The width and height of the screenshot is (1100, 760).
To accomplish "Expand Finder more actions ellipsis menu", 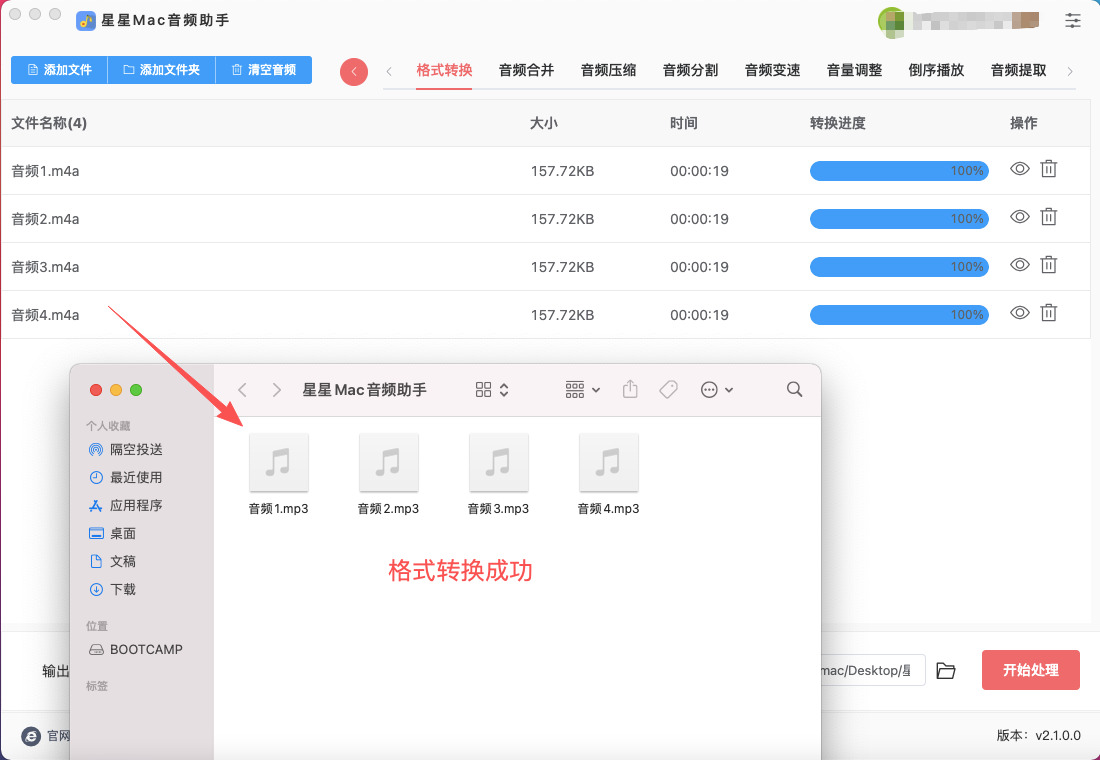I will click(717, 390).
